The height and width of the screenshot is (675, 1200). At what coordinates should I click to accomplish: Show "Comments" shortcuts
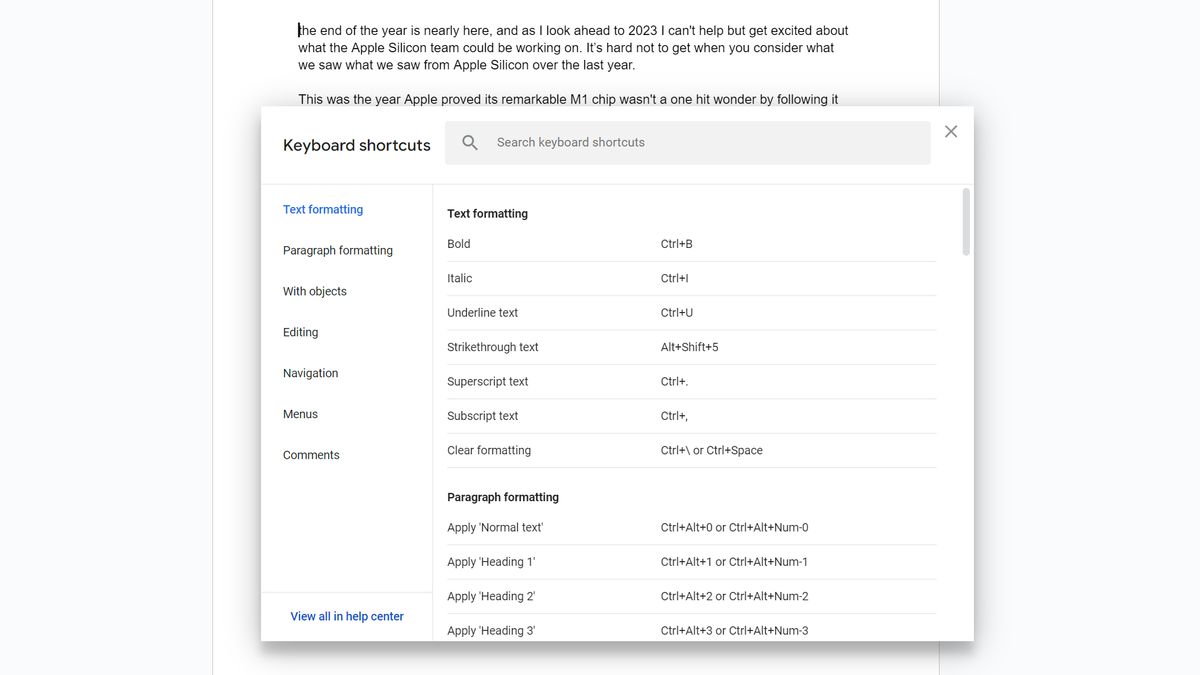pyautogui.click(x=310, y=454)
